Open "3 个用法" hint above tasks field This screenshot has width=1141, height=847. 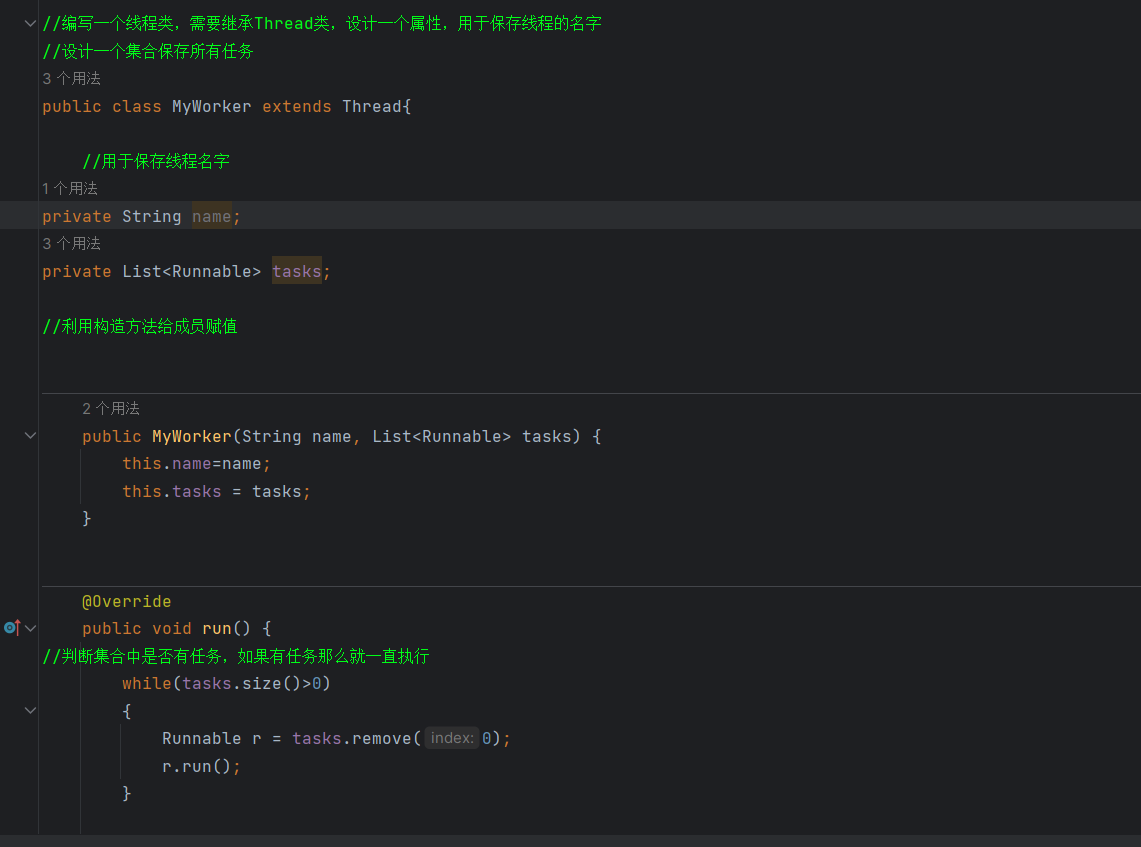pos(72,243)
